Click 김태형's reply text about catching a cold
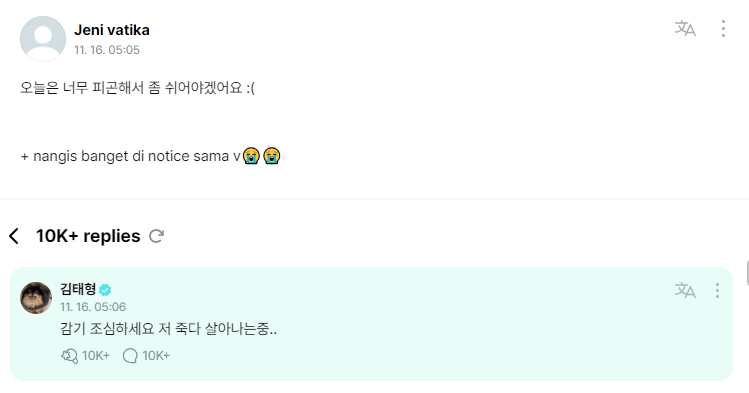The width and height of the screenshot is (749, 393). click(169, 329)
